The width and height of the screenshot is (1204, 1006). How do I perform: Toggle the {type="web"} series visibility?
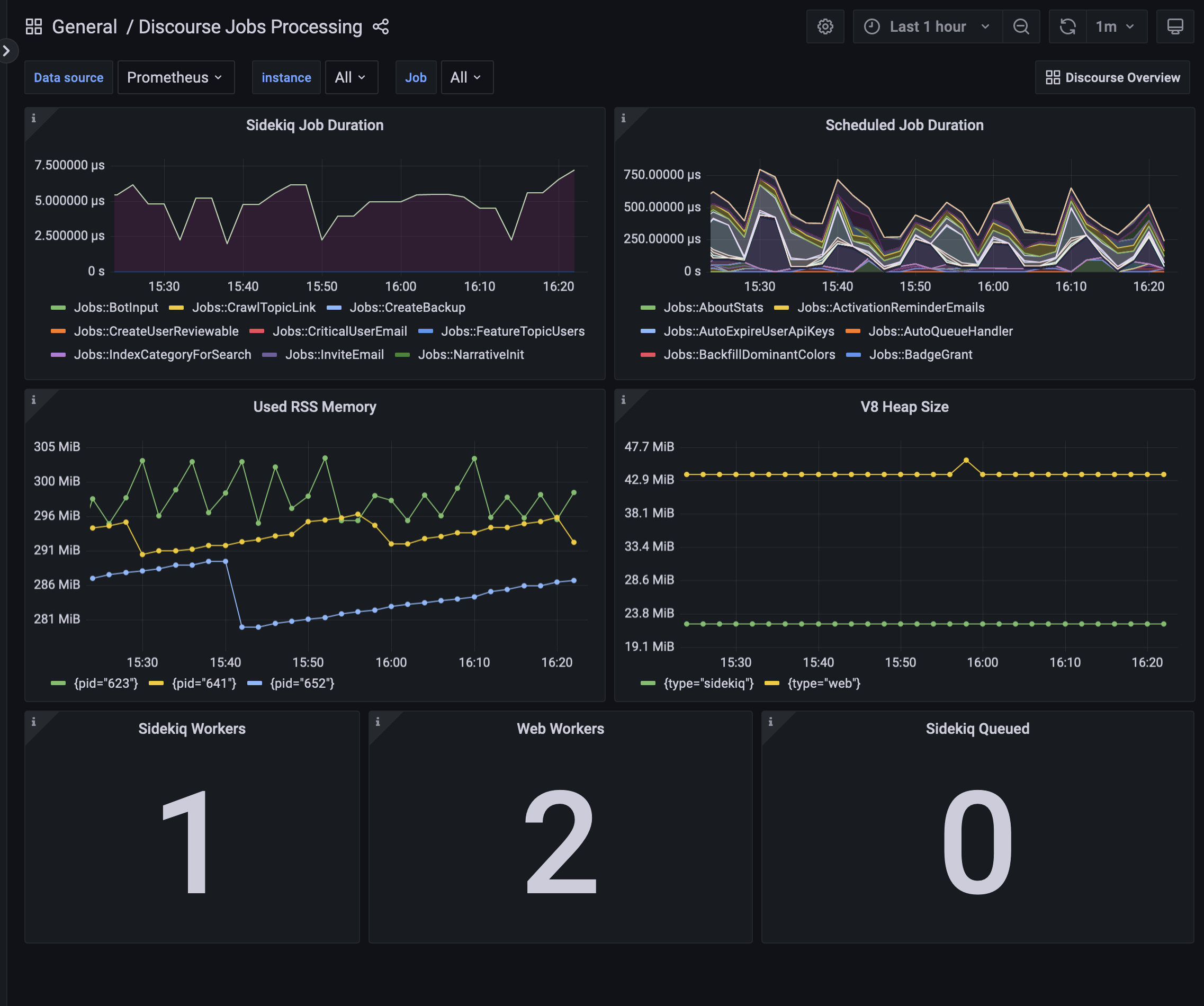(x=824, y=682)
